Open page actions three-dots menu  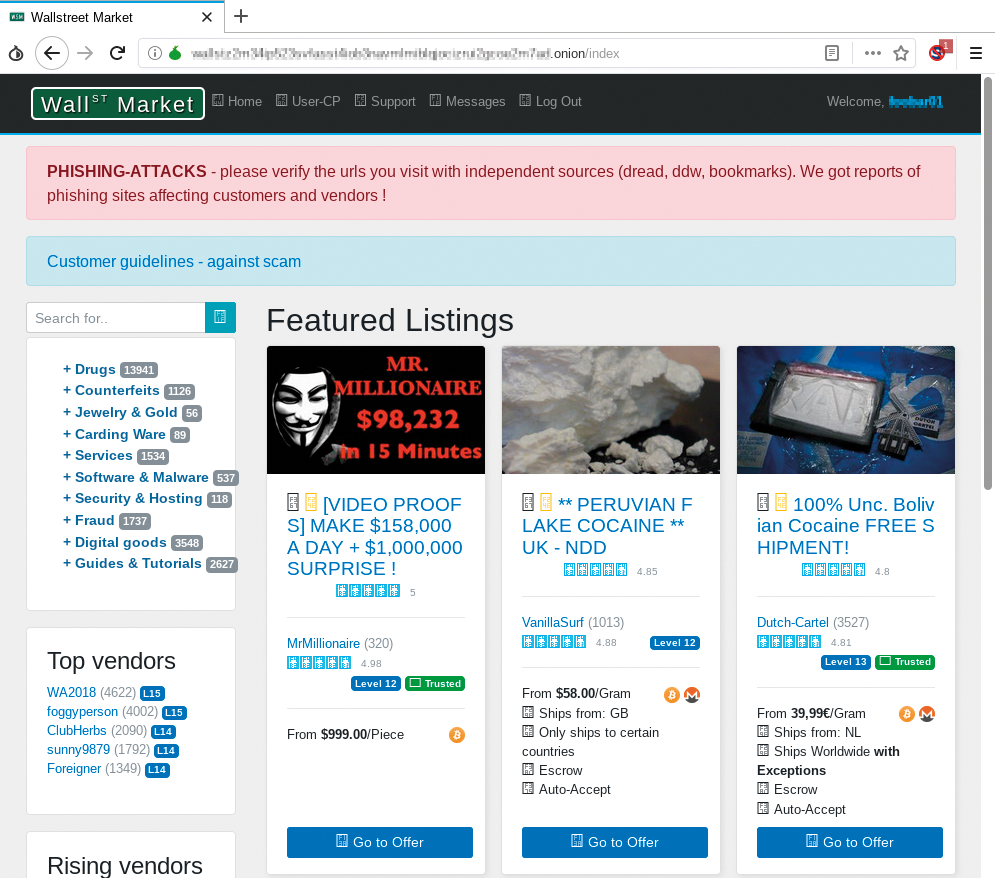point(873,53)
